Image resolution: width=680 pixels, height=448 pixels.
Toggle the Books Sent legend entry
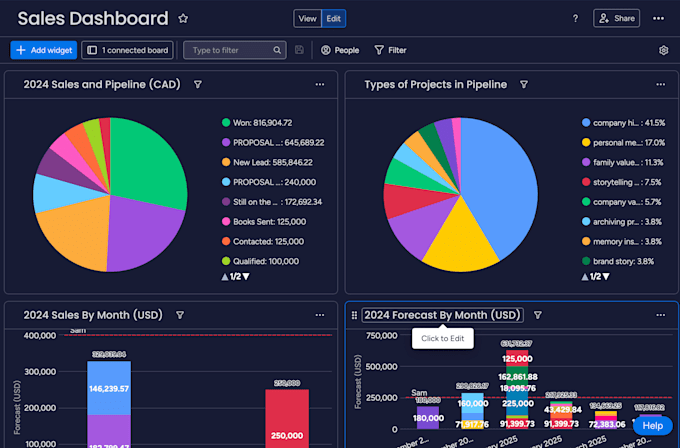[264, 222]
